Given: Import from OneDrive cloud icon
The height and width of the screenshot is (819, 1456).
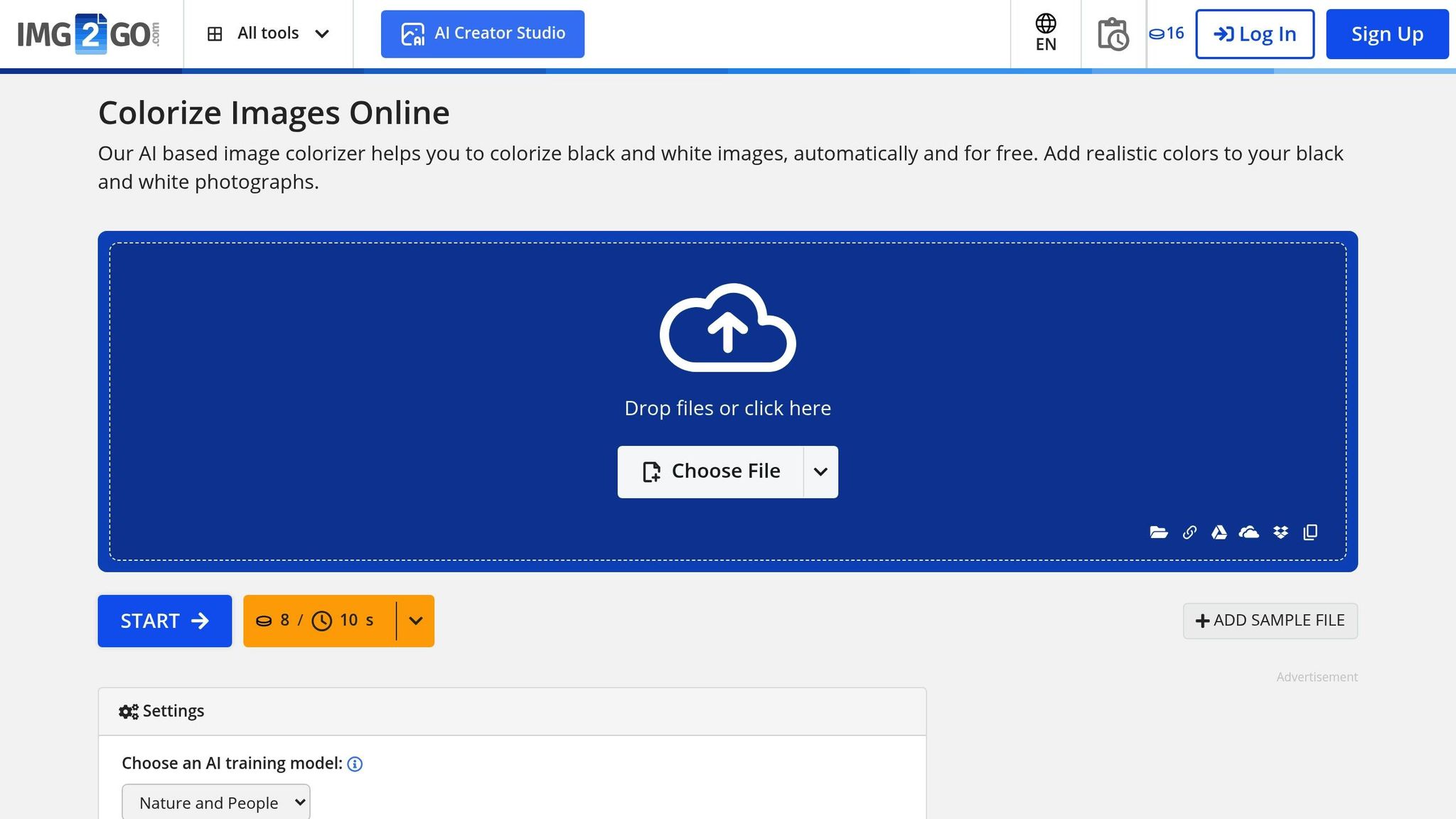Looking at the screenshot, I should tap(1249, 532).
